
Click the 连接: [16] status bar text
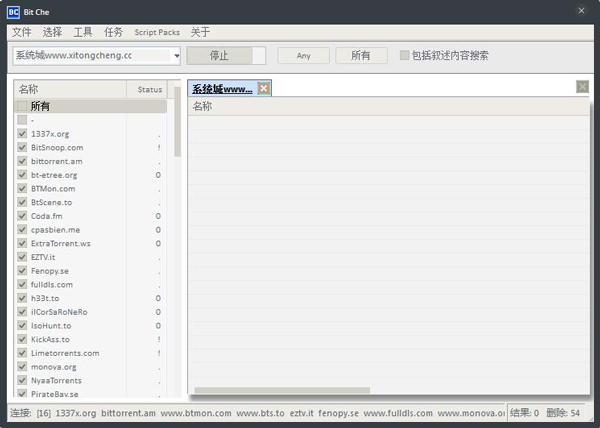31,413
